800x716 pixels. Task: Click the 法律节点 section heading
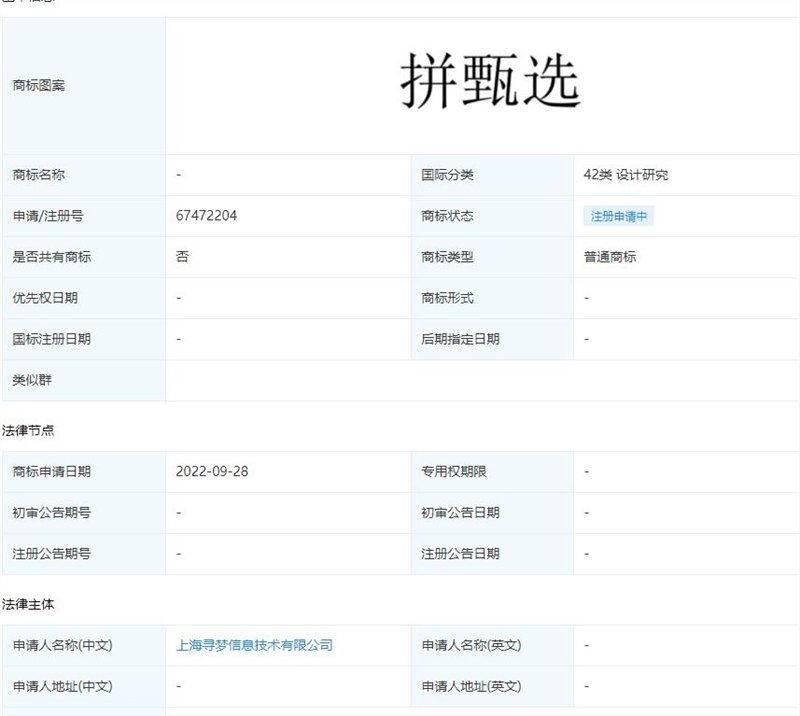(28, 430)
